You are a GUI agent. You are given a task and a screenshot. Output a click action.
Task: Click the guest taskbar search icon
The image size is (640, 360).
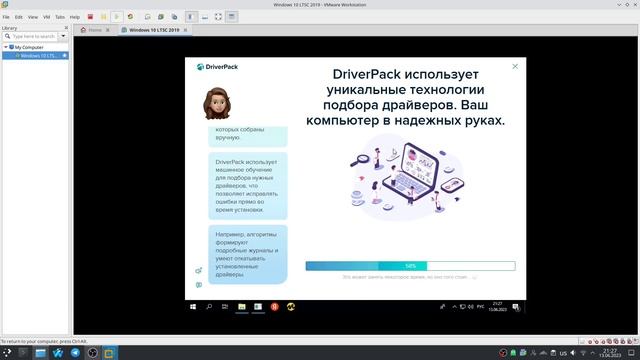(209, 307)
